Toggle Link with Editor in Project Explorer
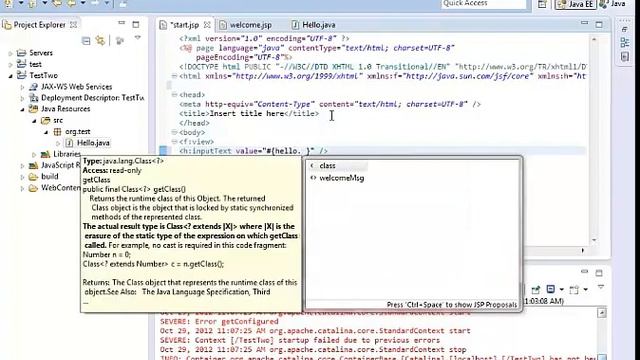Image resolution: width=640 pixels, height=360 pixels. click(x=100, y=40)
